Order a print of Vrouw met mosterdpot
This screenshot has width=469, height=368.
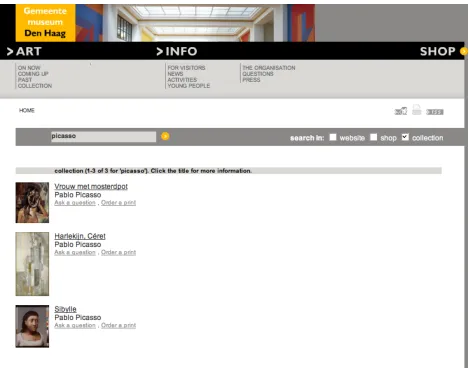tap(118, 202)
